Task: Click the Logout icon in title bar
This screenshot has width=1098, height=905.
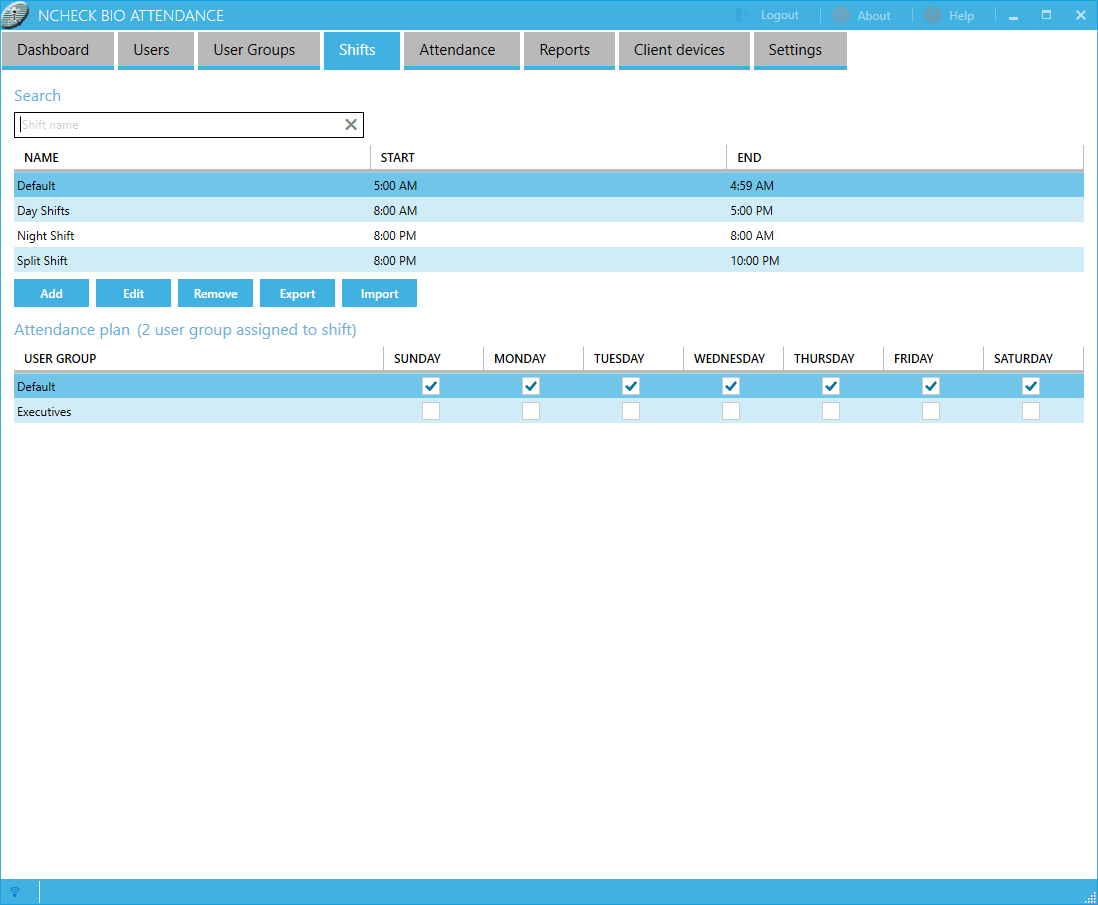Action: point(743,15)
